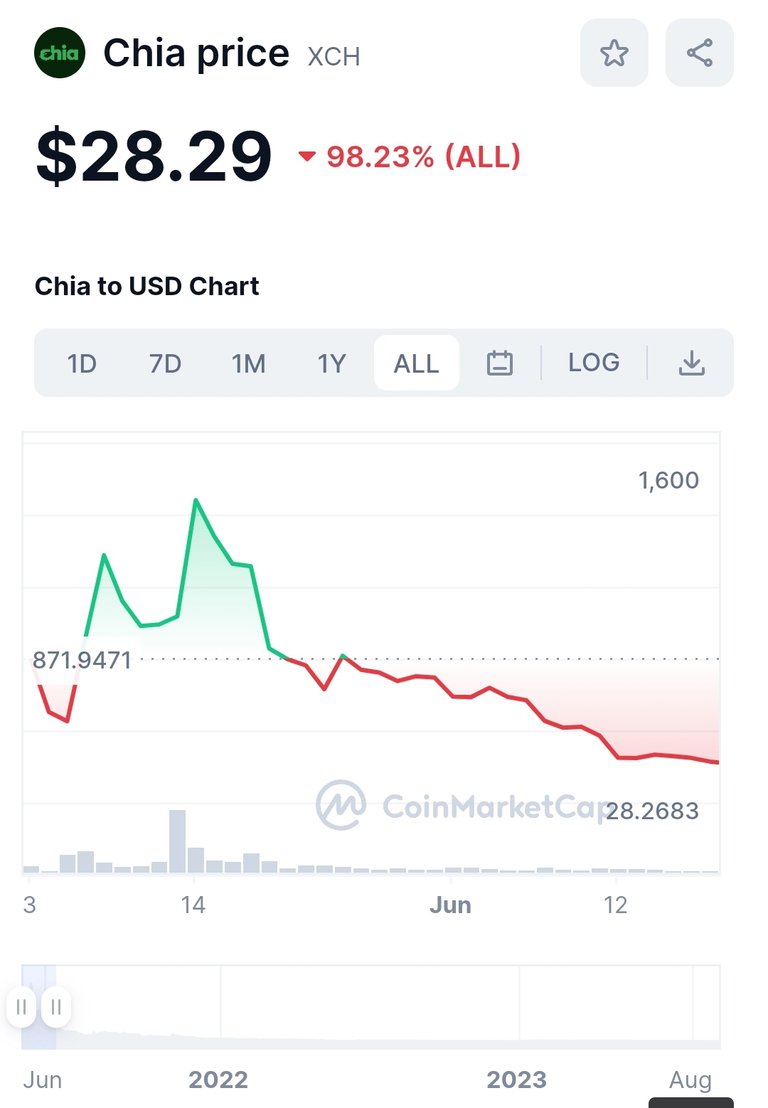The width and height of the screenshot is (768, 1108).
Task: Click the 2022 area of timeline navigator
Action: coord(218,1080)
